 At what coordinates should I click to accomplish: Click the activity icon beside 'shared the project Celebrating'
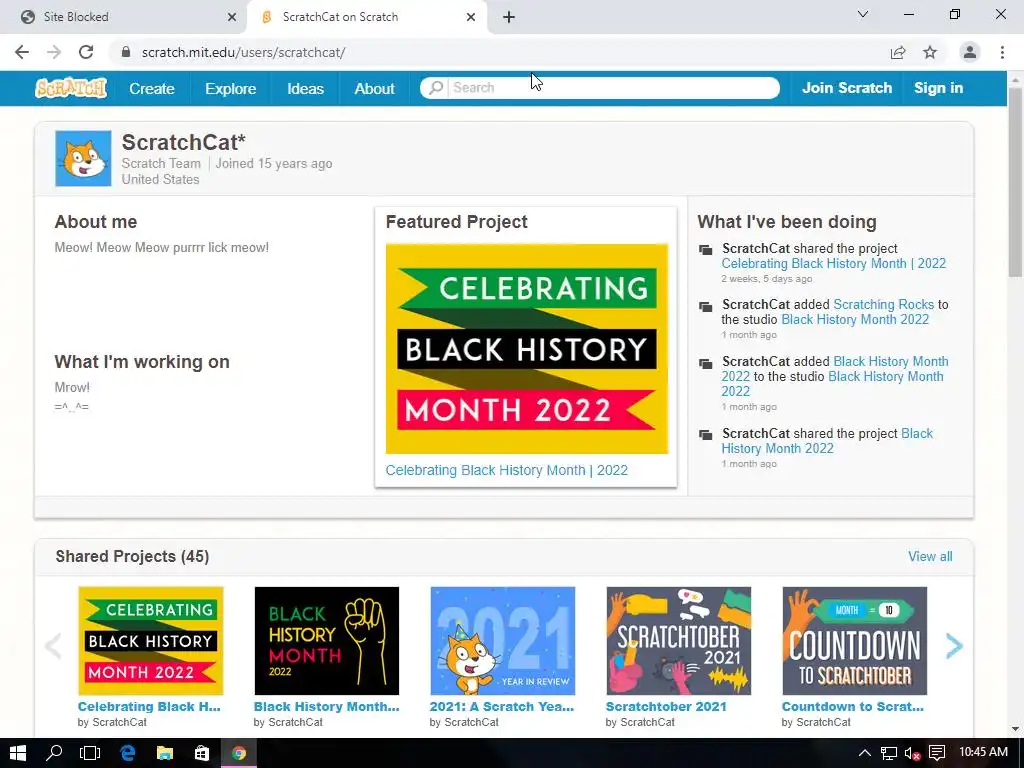tap(705, 250)
